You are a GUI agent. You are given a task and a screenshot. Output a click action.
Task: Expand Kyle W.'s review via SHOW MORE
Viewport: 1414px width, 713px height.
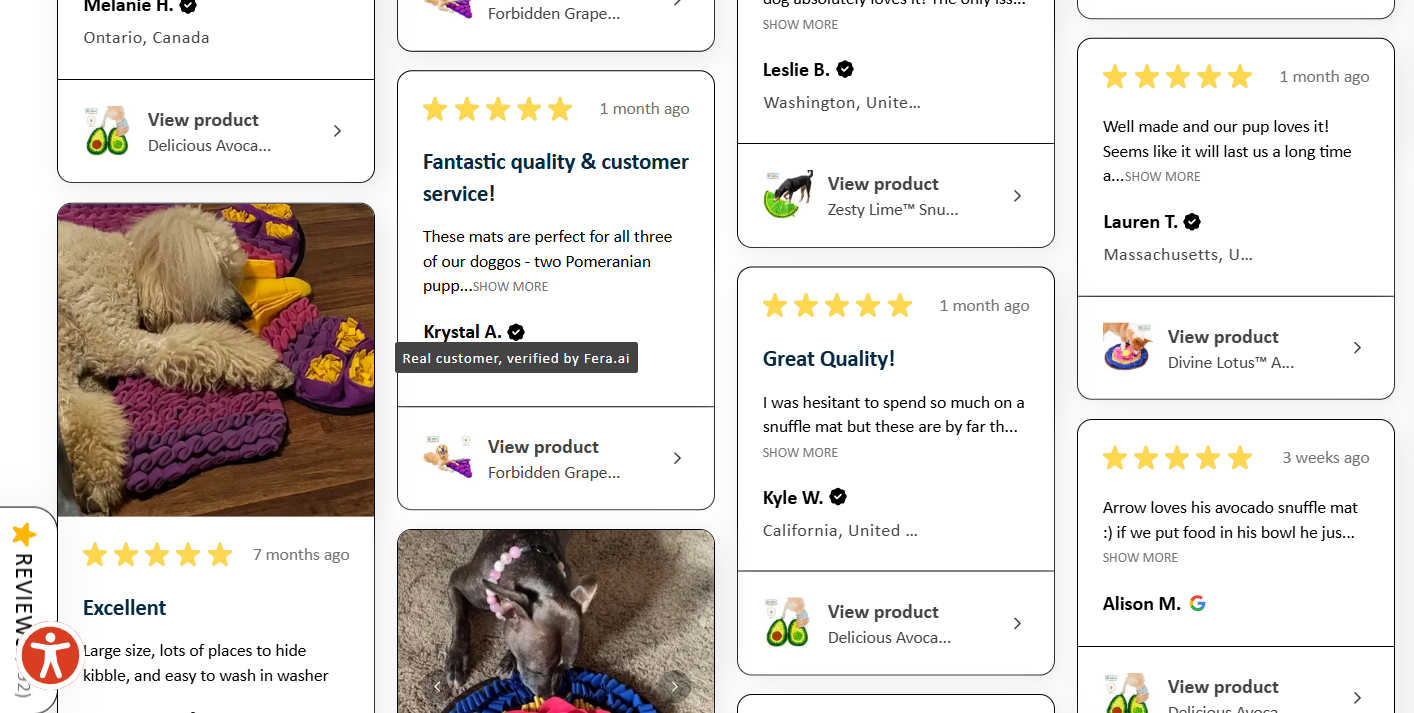pos(799,452)
